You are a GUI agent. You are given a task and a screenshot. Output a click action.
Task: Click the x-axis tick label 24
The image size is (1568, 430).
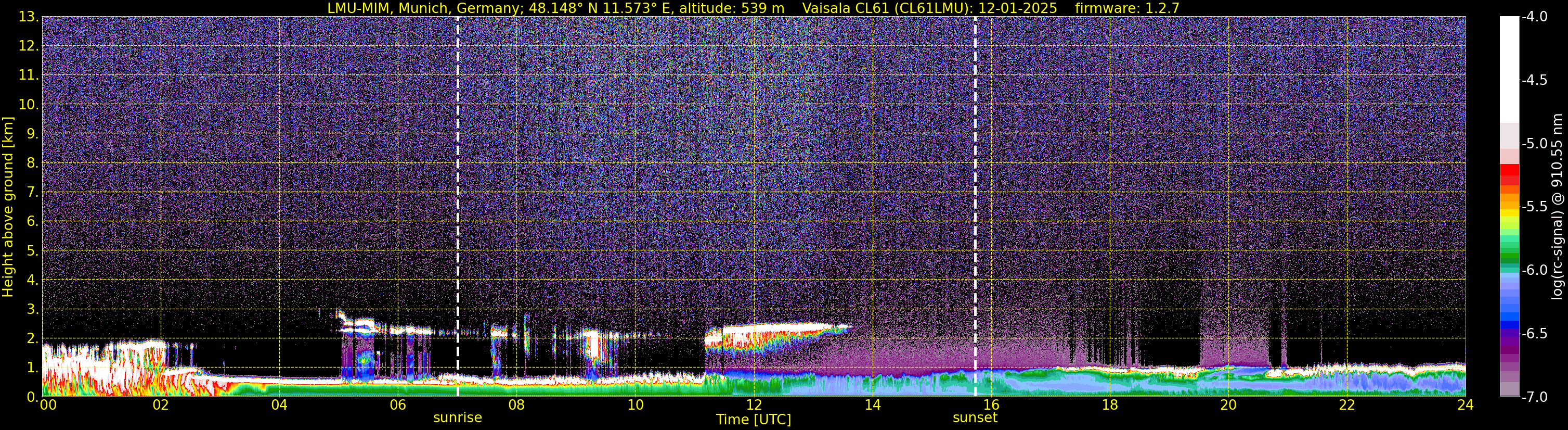(x=1466, y=405)
